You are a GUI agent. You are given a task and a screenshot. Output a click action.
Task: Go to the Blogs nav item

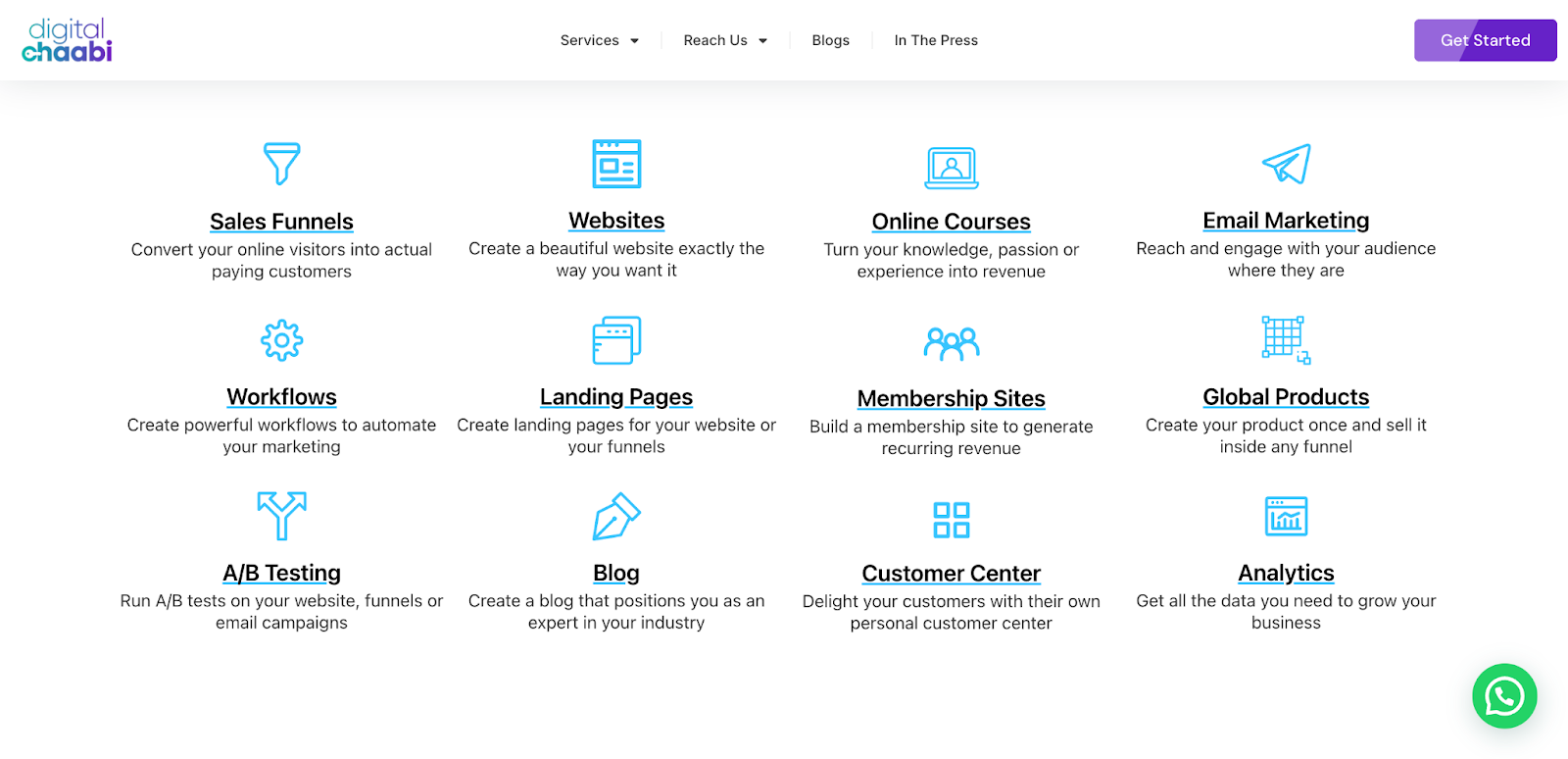(830, 40)
